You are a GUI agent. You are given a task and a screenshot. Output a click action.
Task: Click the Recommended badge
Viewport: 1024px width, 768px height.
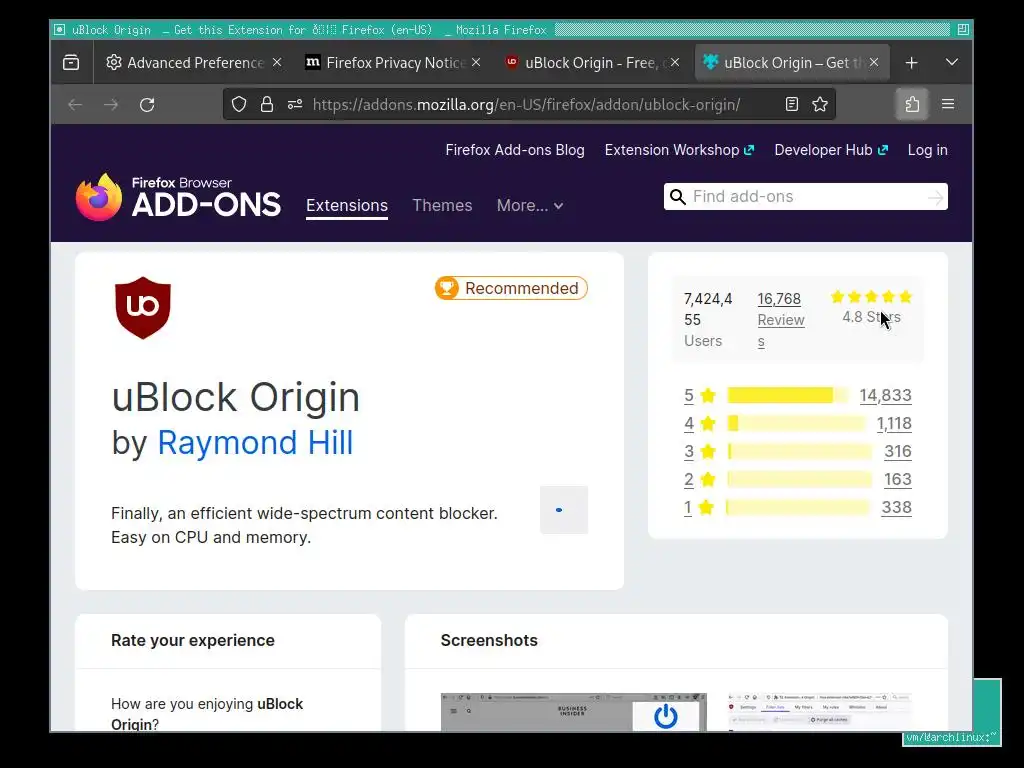(x=511, y=288)
